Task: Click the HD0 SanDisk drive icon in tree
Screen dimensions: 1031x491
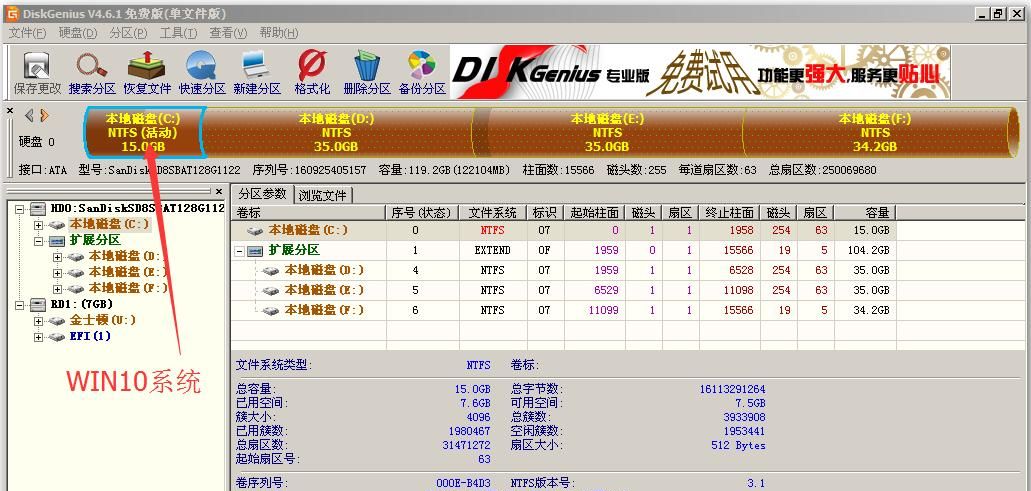Action: pyautogui.click(x=39, y=208)
